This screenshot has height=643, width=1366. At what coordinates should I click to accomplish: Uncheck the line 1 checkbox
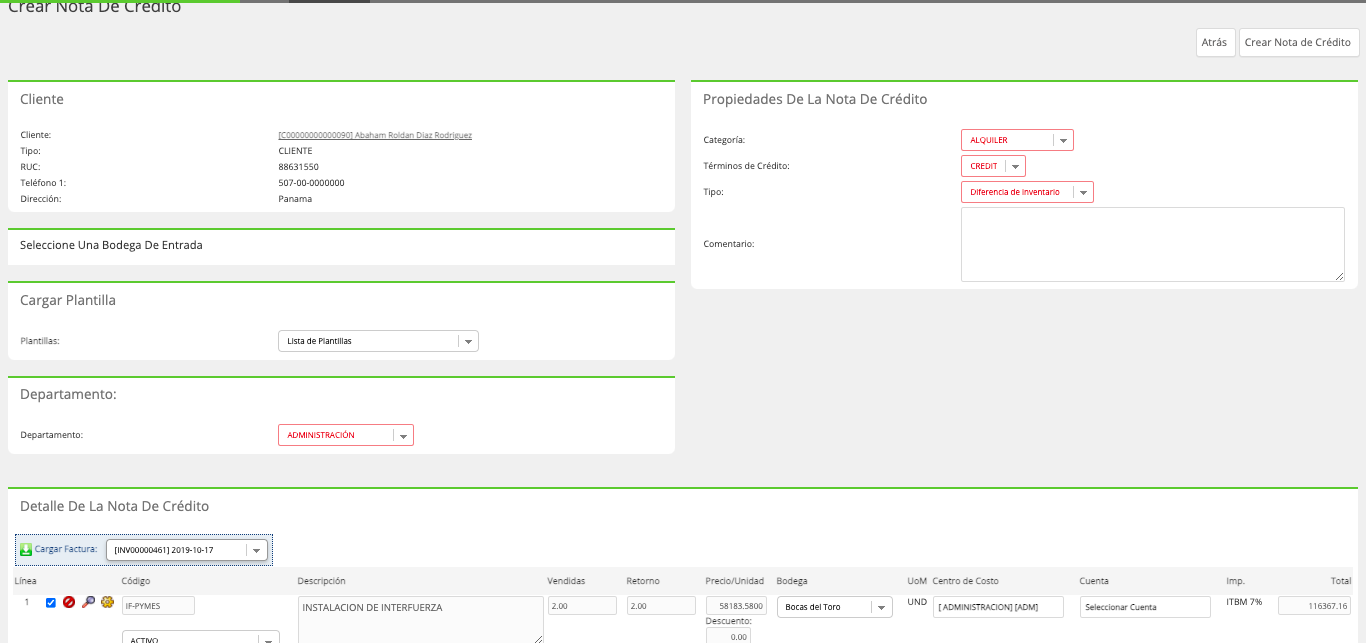[51, 602]
